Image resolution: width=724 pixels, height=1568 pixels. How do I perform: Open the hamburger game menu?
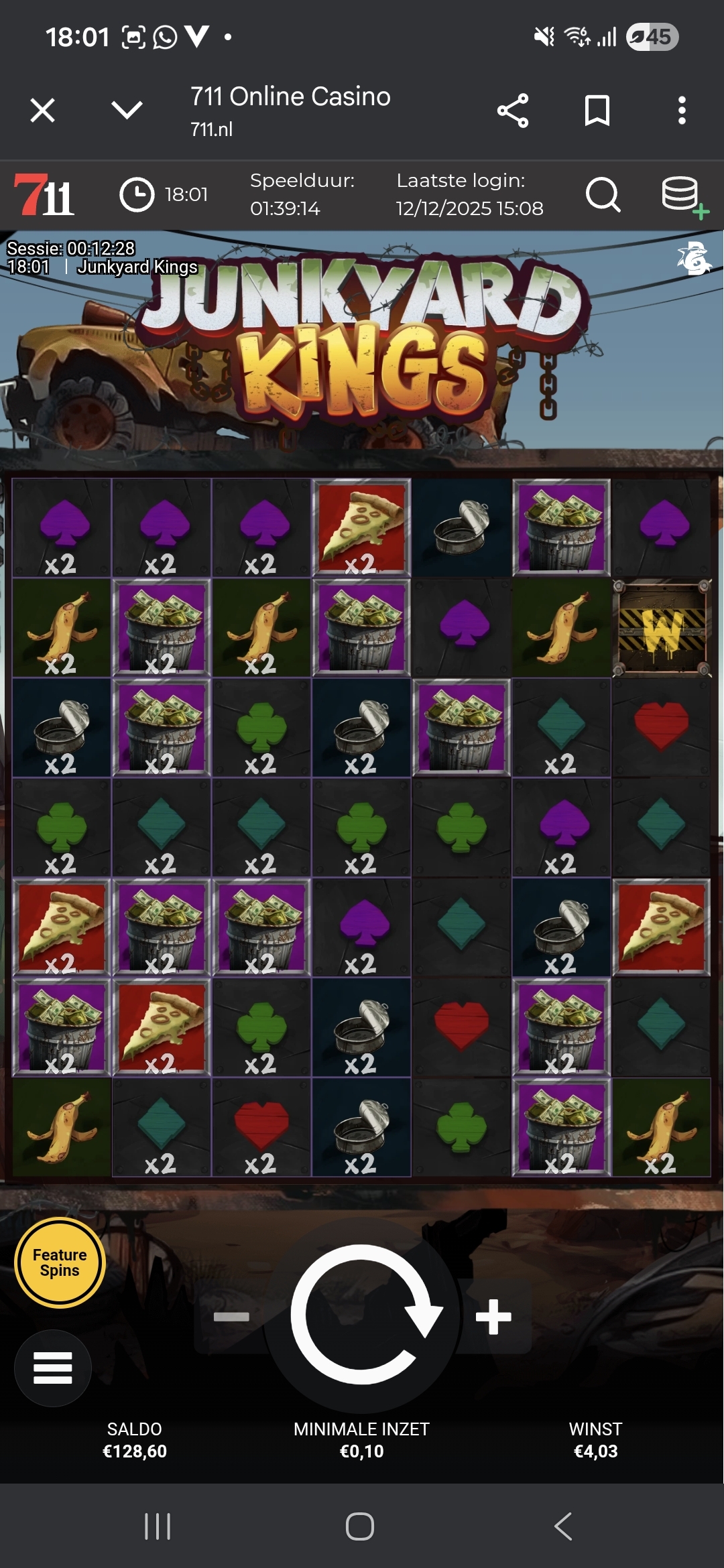[x=53, y=1367]
